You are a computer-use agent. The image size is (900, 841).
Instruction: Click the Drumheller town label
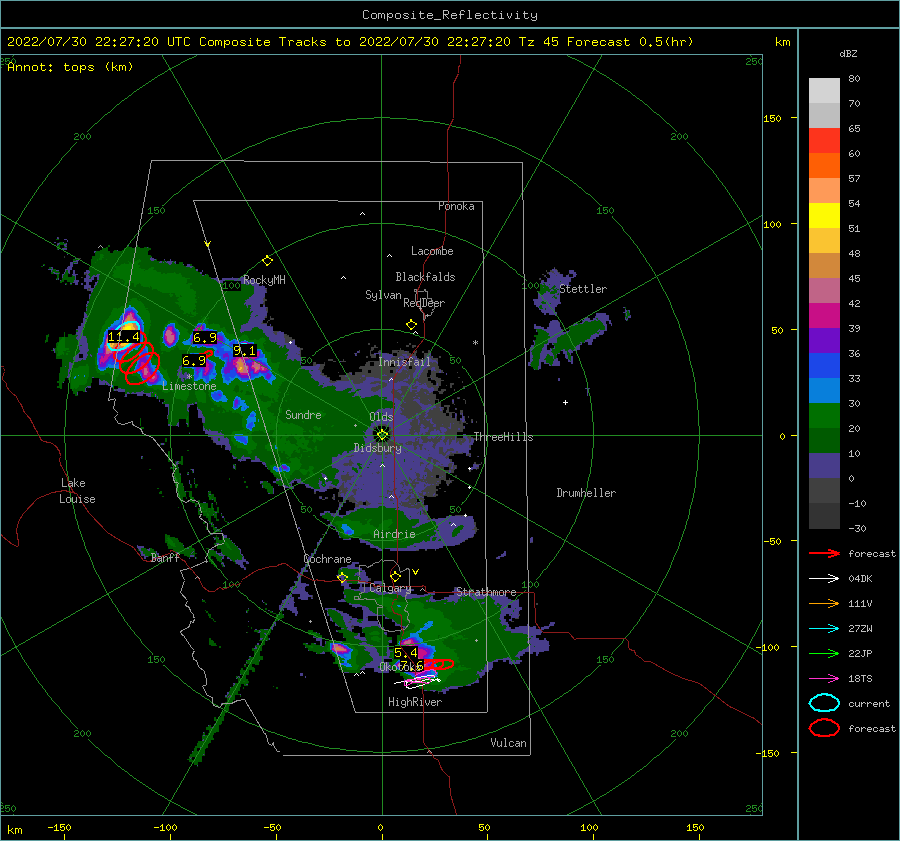point(585,493)
